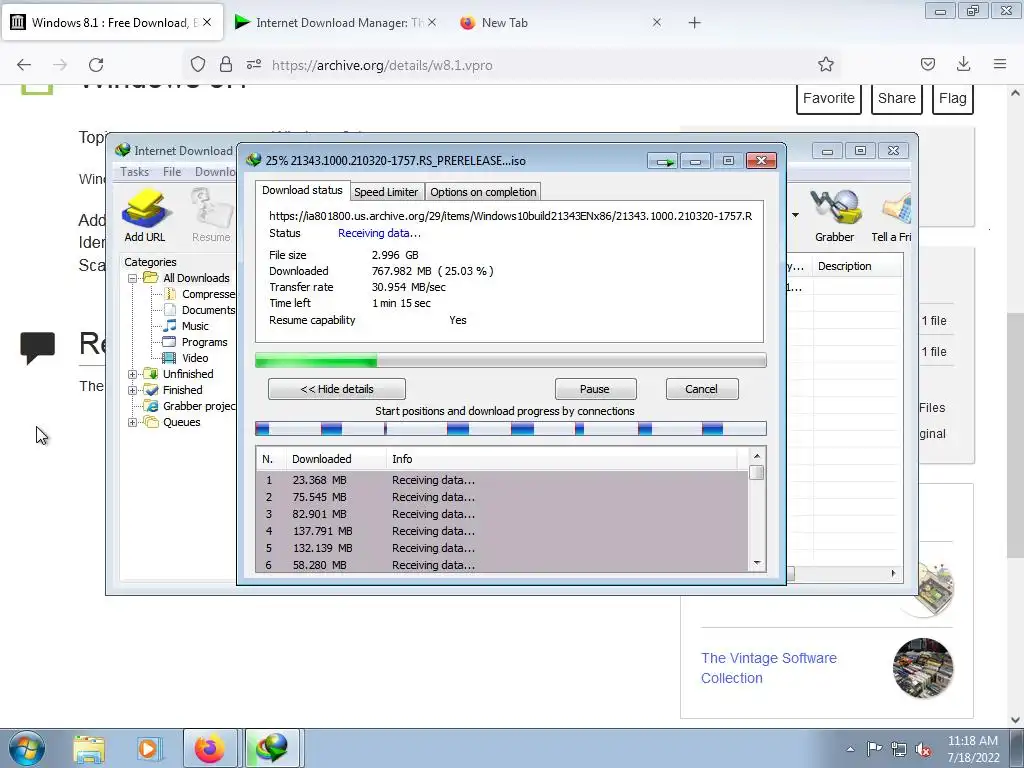Click the Save to Pocket icon
1024x768 pixels.
[x=927, y=64]
